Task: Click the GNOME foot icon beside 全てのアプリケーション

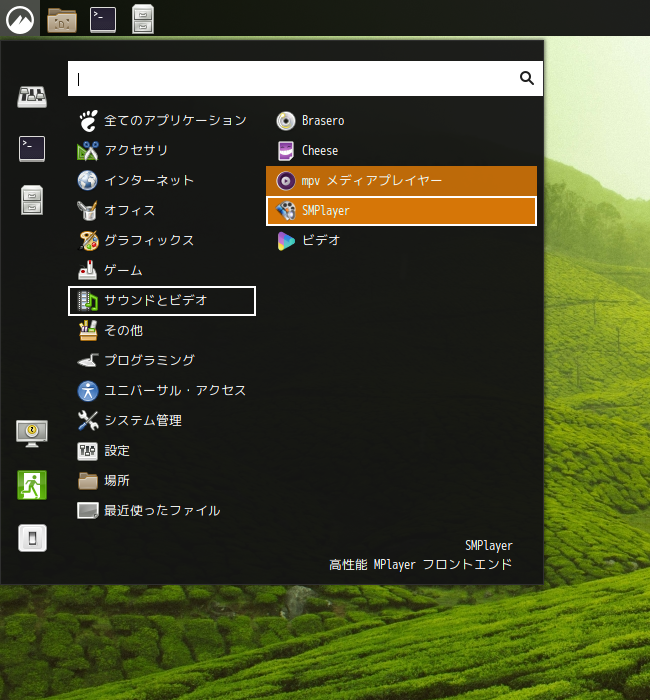Action: 88,121
